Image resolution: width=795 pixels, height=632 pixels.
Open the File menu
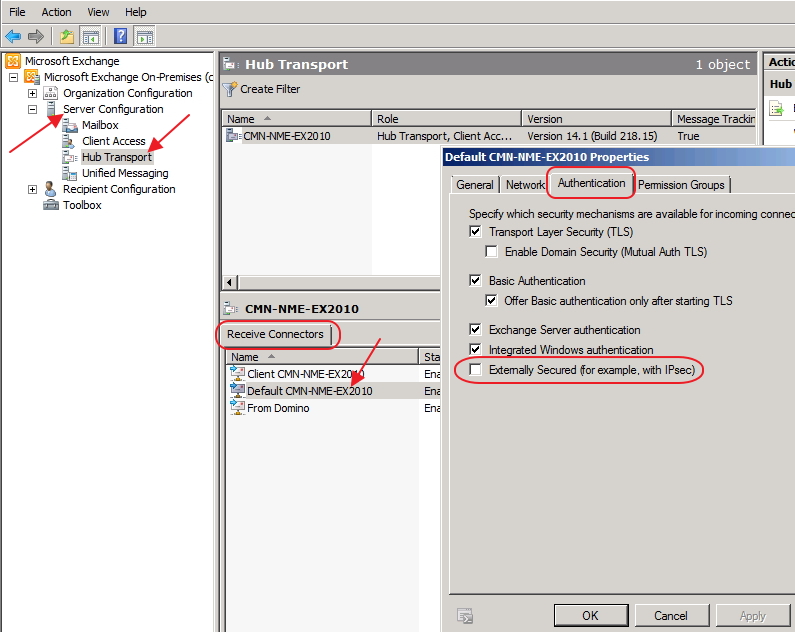coord(17,12)
